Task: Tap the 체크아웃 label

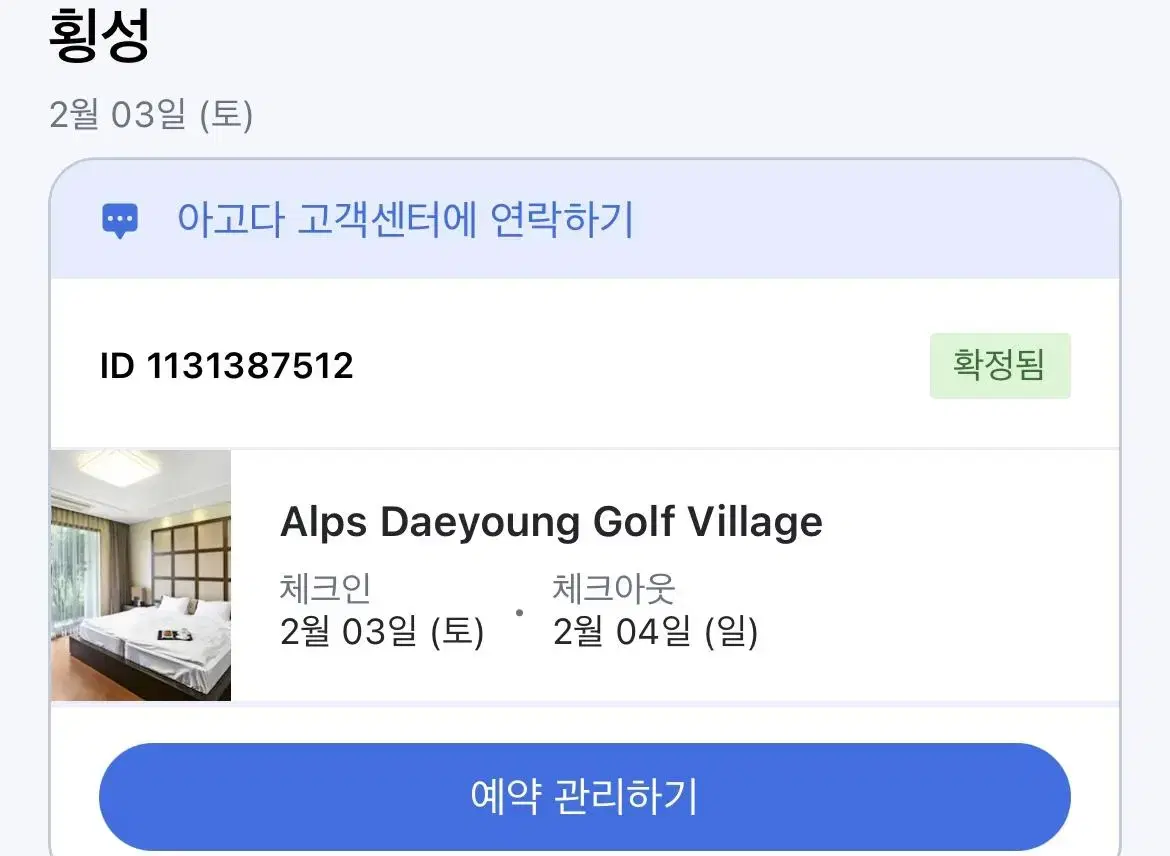Action: 613,588
